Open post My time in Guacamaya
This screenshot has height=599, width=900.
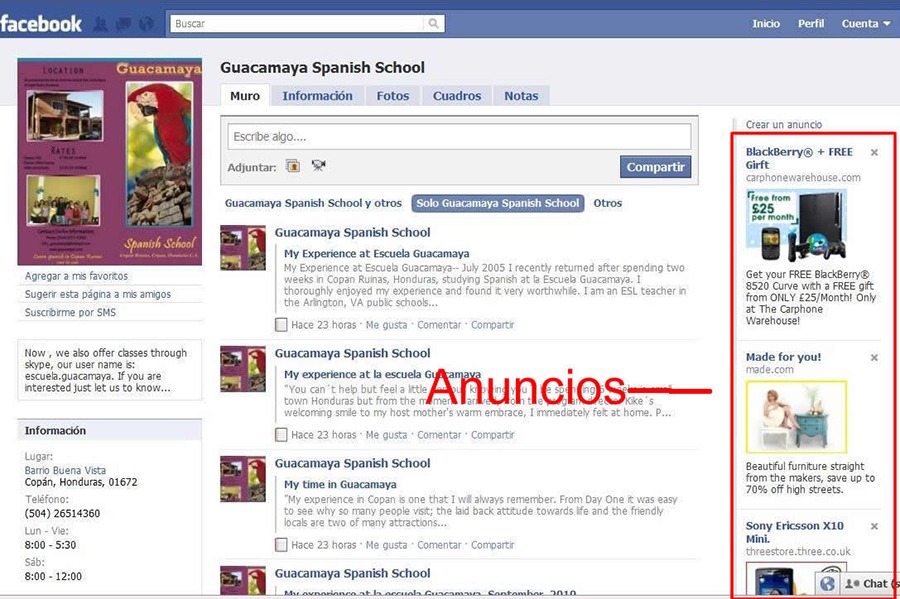[340, 484]
